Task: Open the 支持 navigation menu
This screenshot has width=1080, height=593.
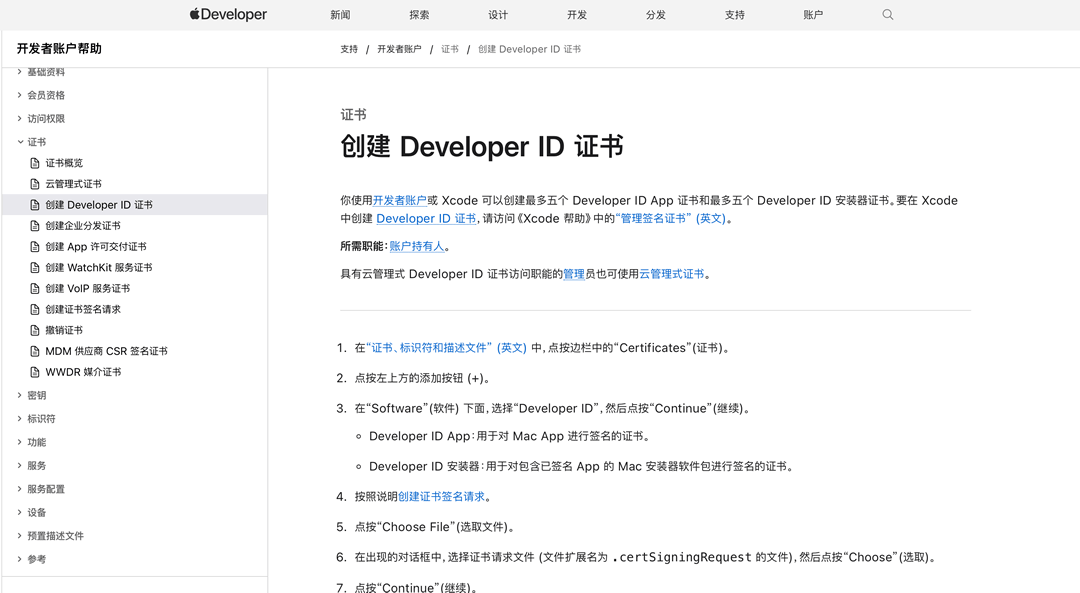Action: (x=734, y=14)
